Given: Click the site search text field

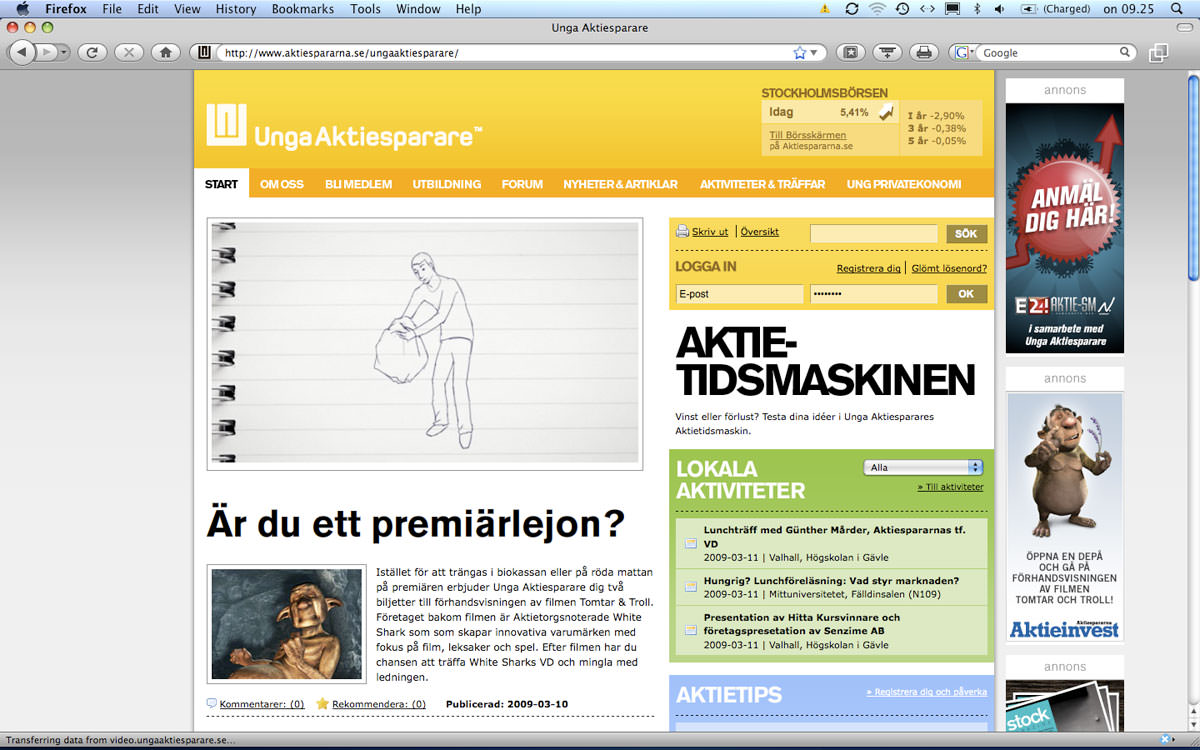Looking at the screenshot, I should point(874,234).
